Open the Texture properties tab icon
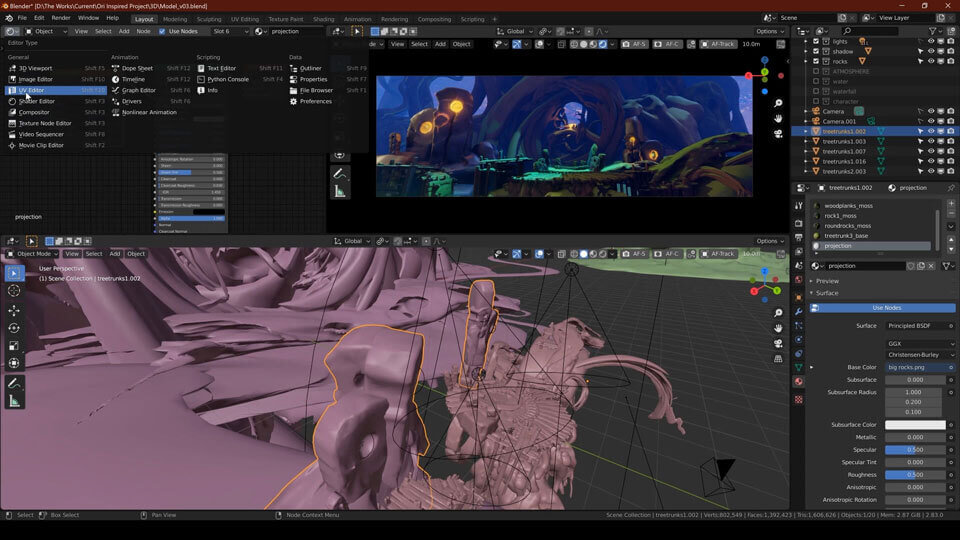The height and width of the screenshot is (540, 960). [x=798, y=399]
